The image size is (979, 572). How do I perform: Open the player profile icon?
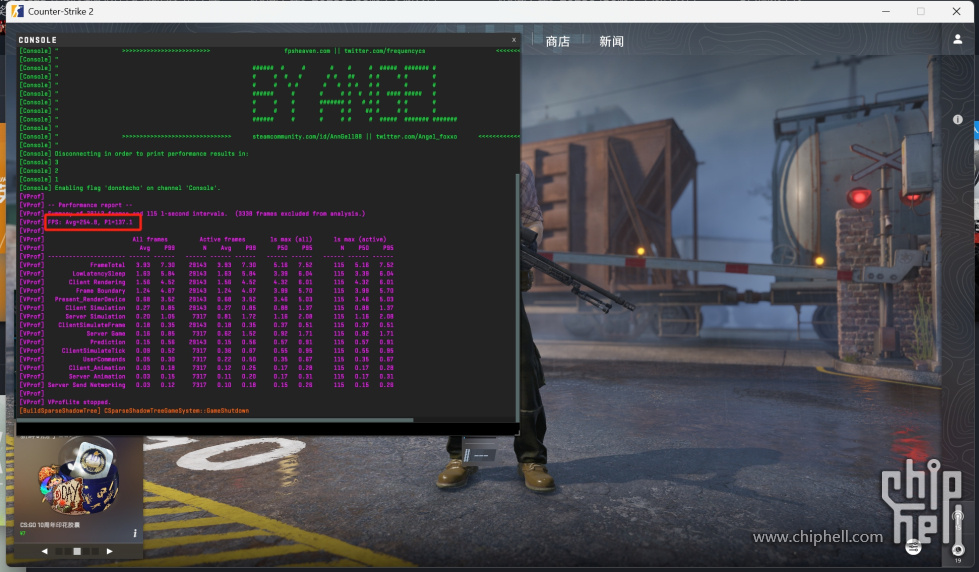(957, 39)
